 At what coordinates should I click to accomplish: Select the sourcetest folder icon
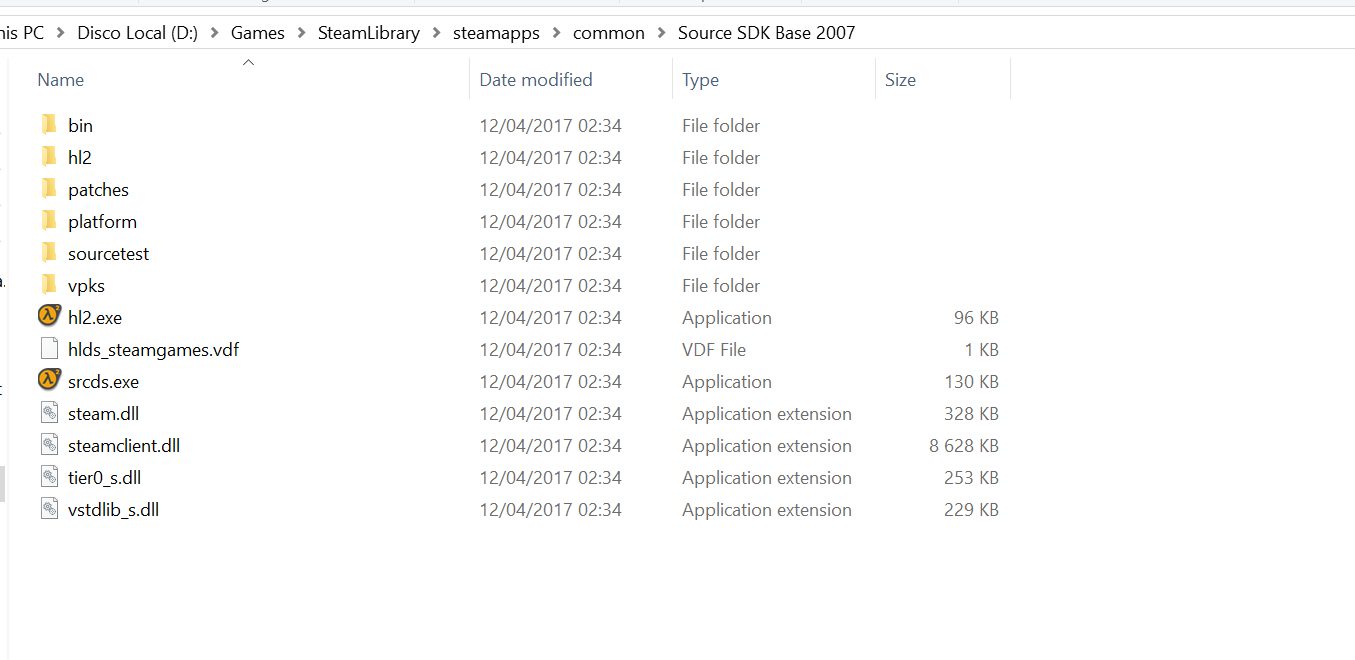coord(49,252)
